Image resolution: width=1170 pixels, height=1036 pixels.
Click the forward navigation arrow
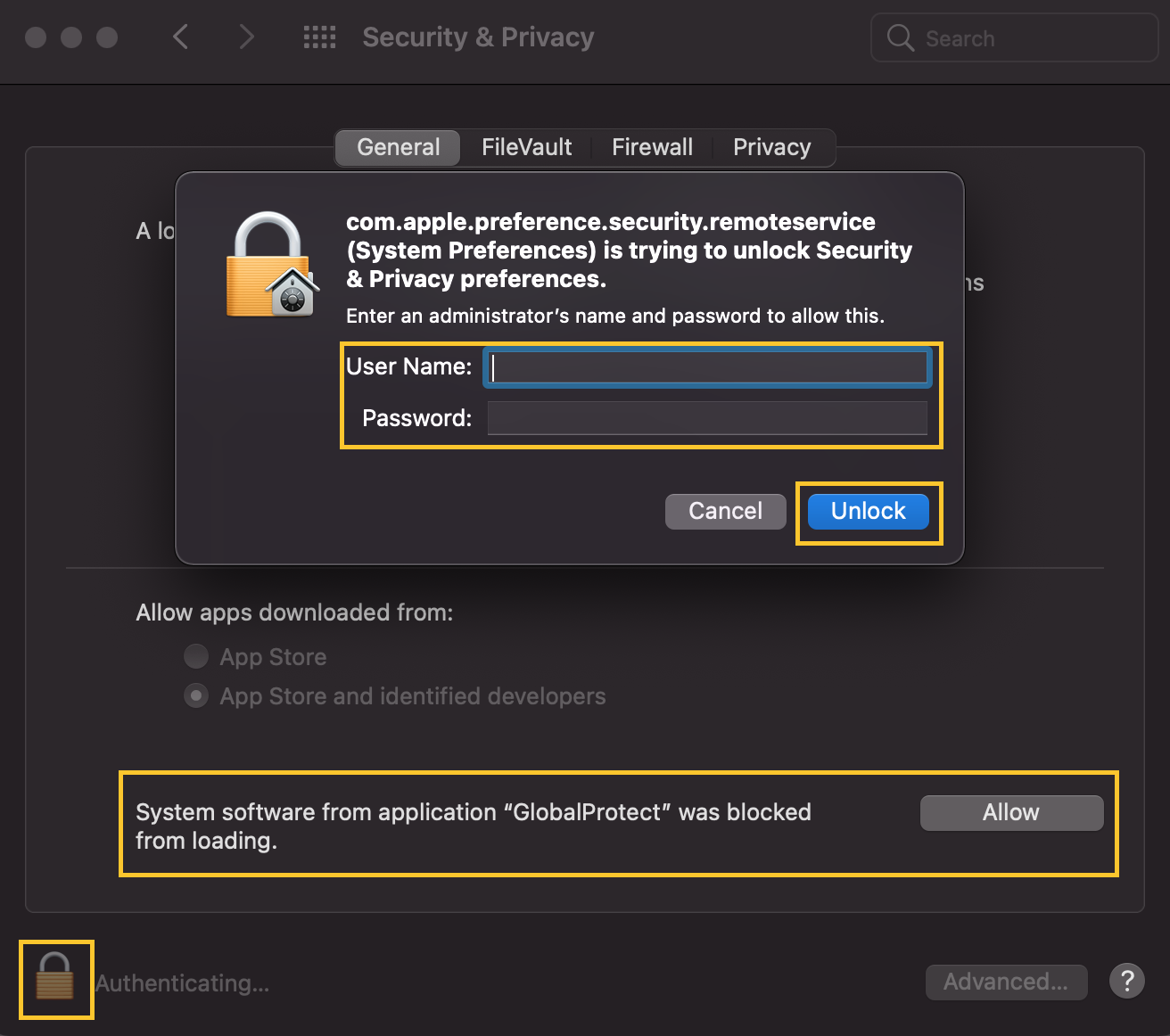(x=247, y=37)
